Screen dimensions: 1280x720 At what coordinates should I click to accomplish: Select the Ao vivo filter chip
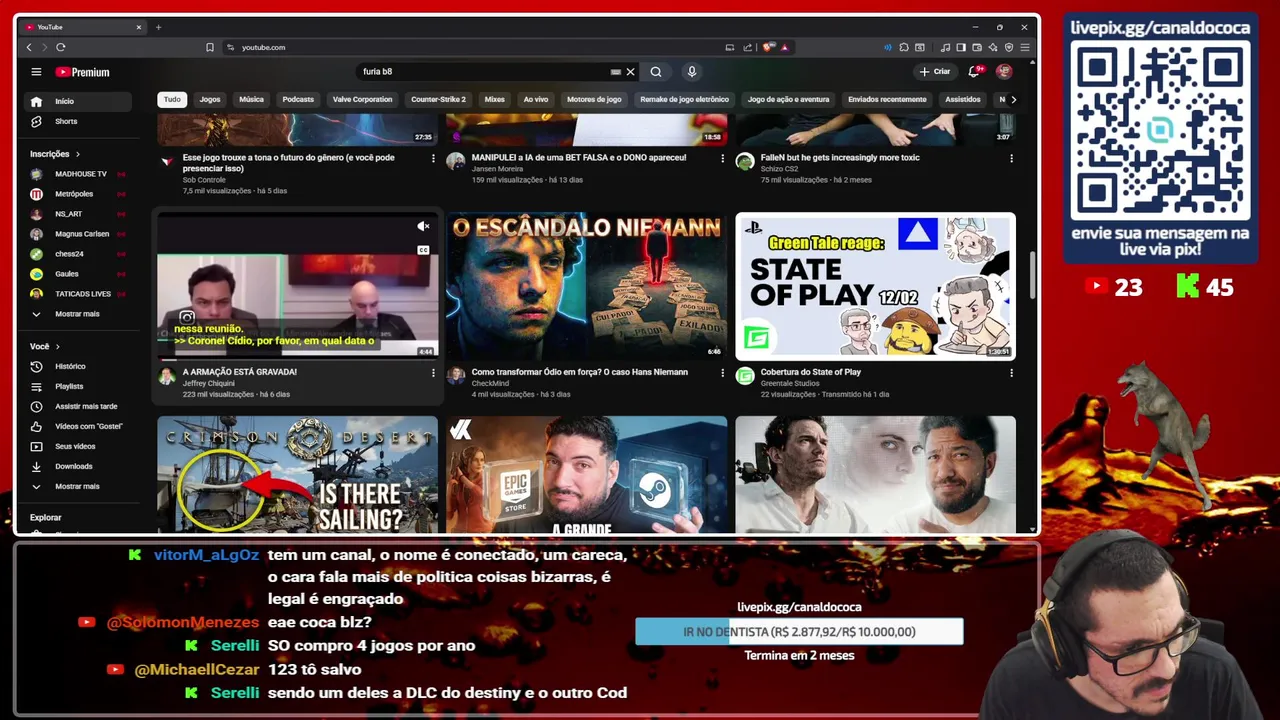coord(536,99)
